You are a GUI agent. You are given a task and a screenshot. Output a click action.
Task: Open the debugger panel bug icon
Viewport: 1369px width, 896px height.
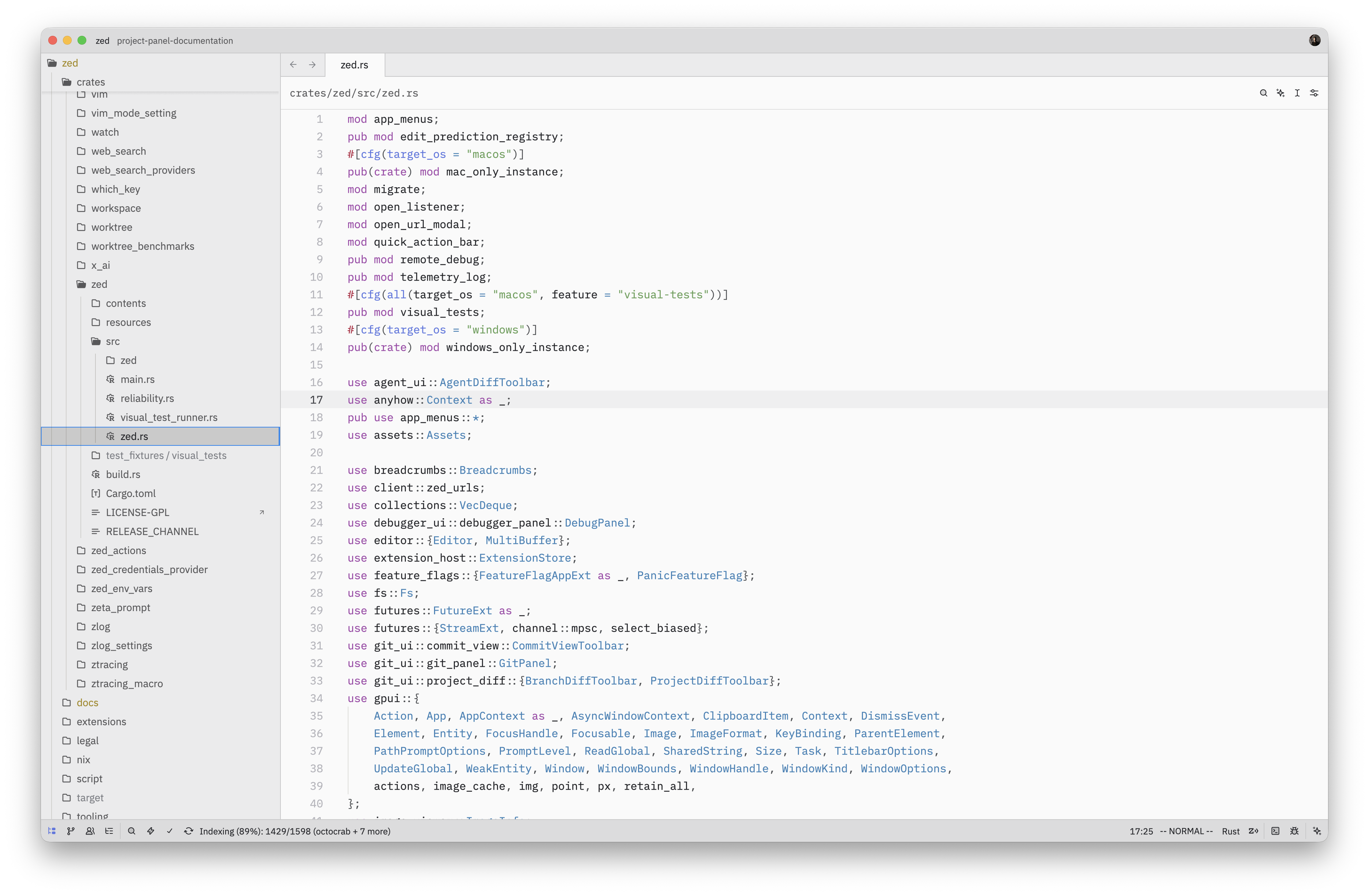1294,831
